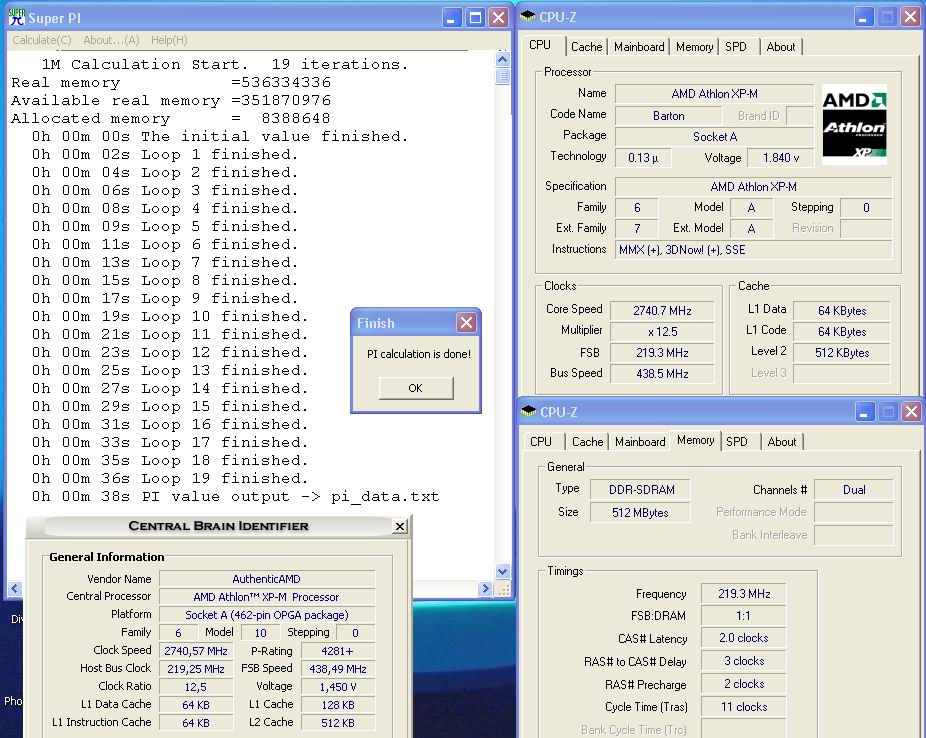Click the Instructions field MMX 3DNow SSE
This screenshot has height=738, width=926.
click(x=753, y=250)
